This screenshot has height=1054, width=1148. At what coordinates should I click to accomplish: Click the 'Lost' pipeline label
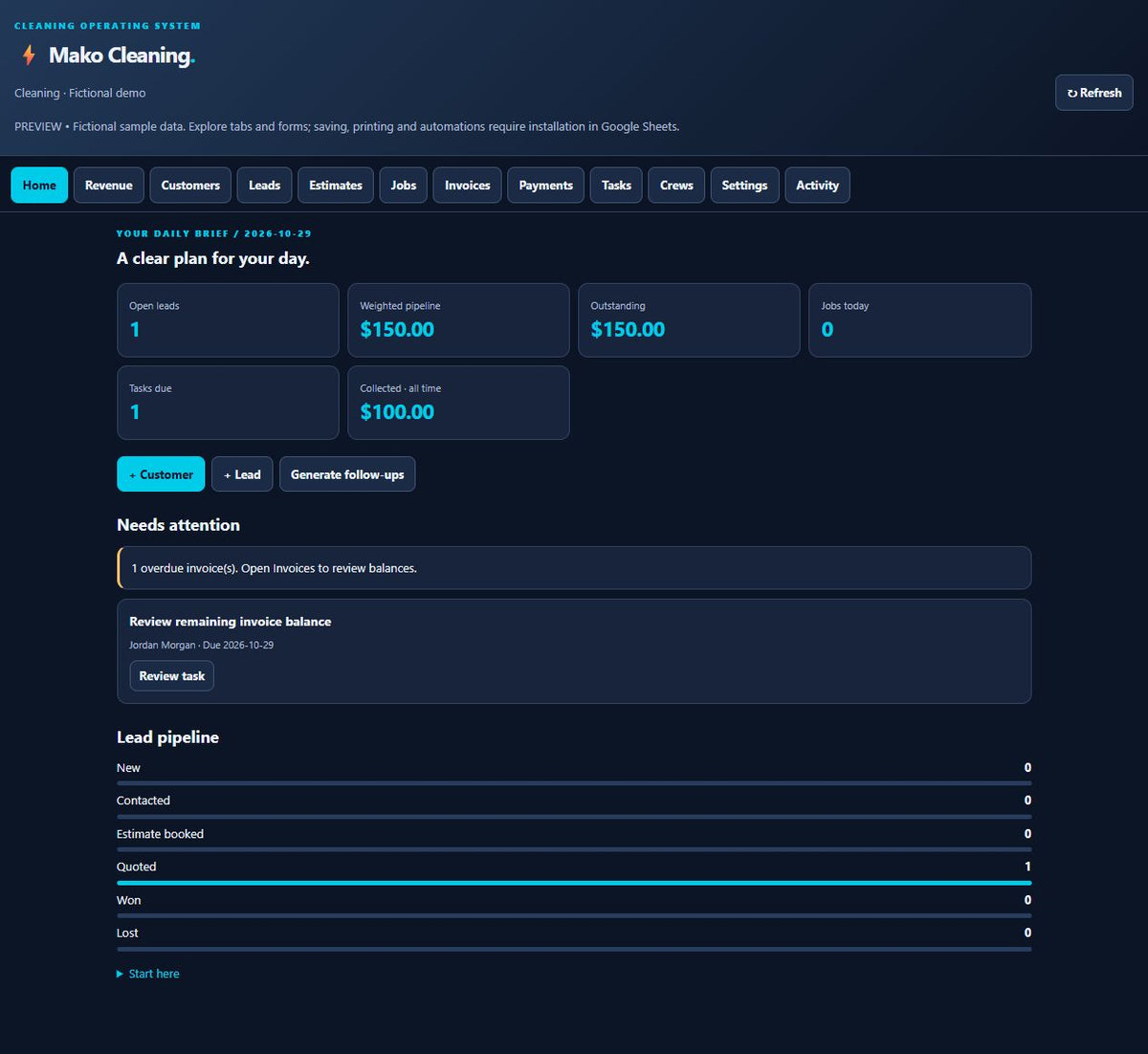[127, 933]
